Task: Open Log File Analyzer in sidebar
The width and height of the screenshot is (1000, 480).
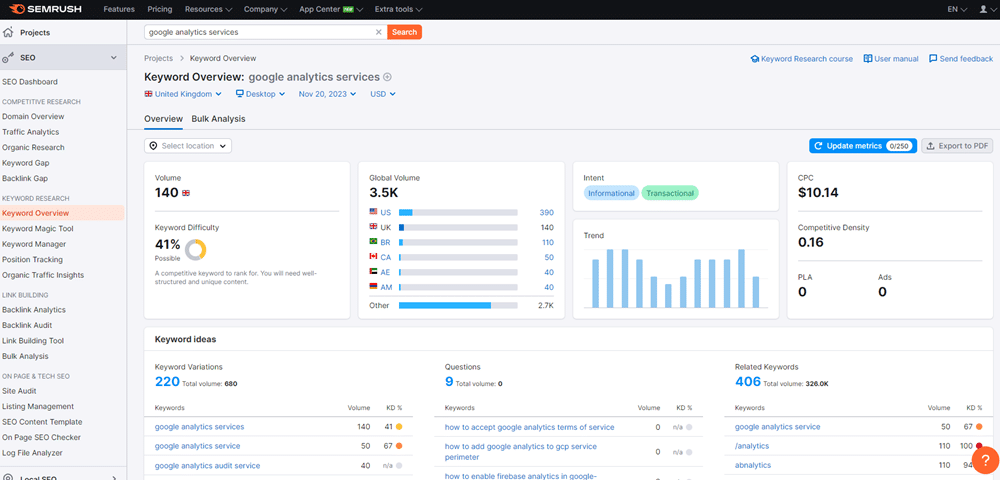Action: (32, 453)
